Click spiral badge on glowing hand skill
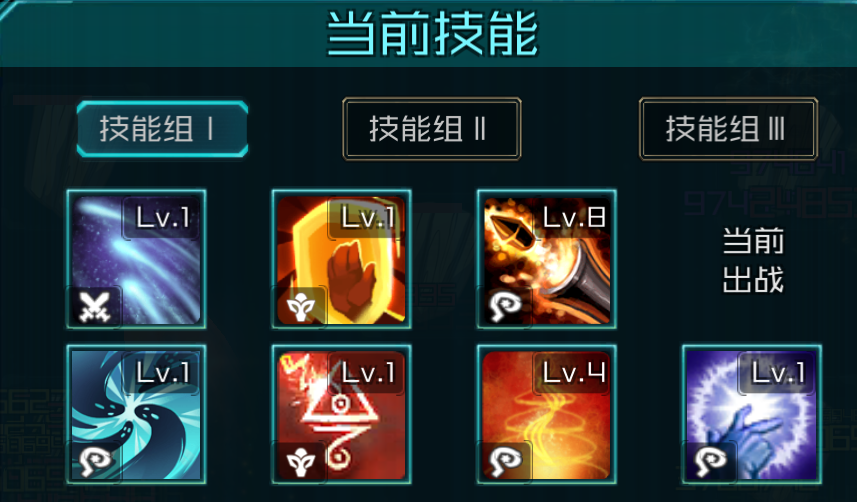The height and width of the screenshot is (502, 857). pos(711,460)
